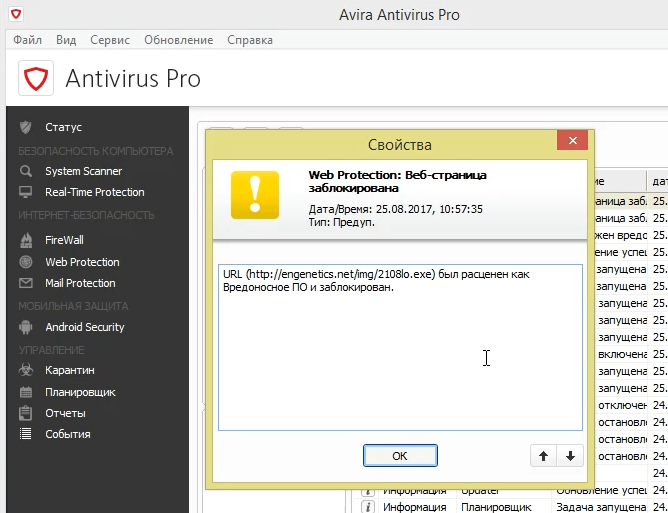Click Web Protection: Веб-страница заблокирована heading
668x513 pixels.
(x=397, y=182)
